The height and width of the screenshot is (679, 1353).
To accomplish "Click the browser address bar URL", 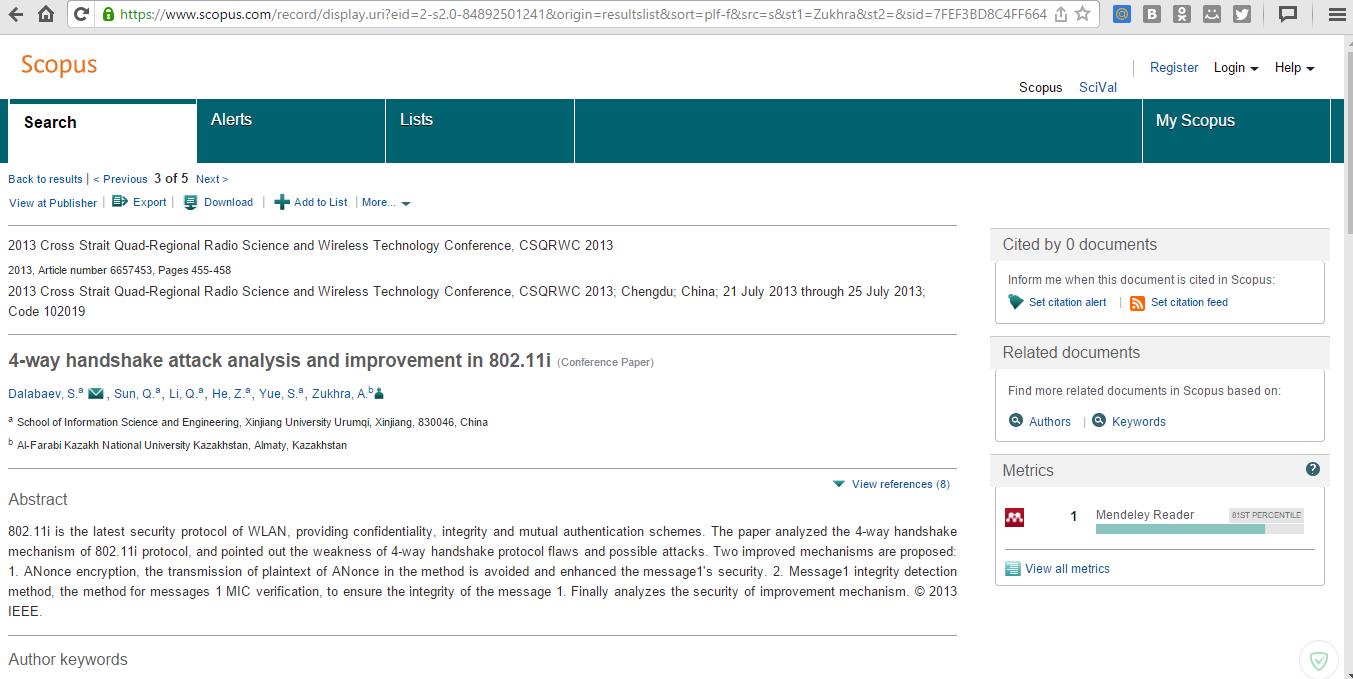I will [x=580, y=14].
